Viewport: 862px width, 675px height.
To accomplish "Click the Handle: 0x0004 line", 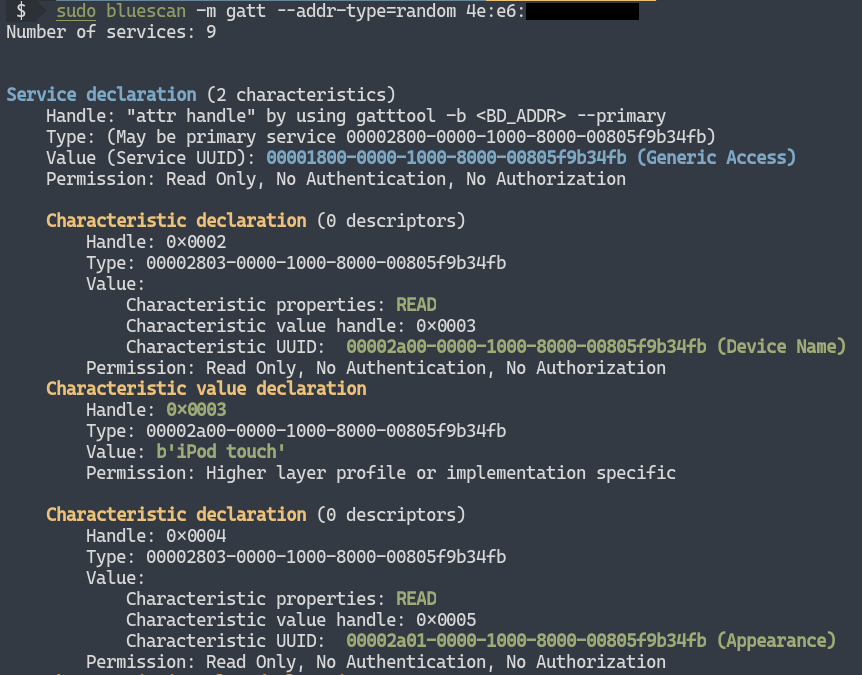I will coord(156,536).
